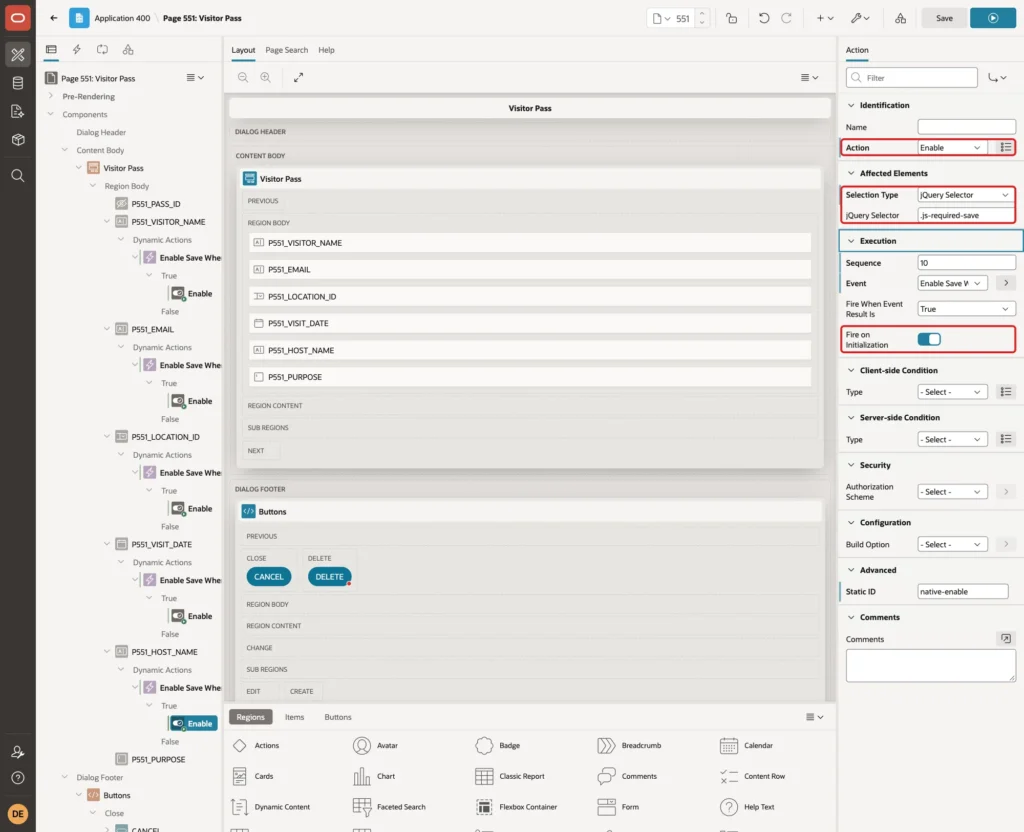This screenshot has width=1024, height=832.
Task: Open Fire When Event Result Is dropdown
Action: tap(966, 309)
